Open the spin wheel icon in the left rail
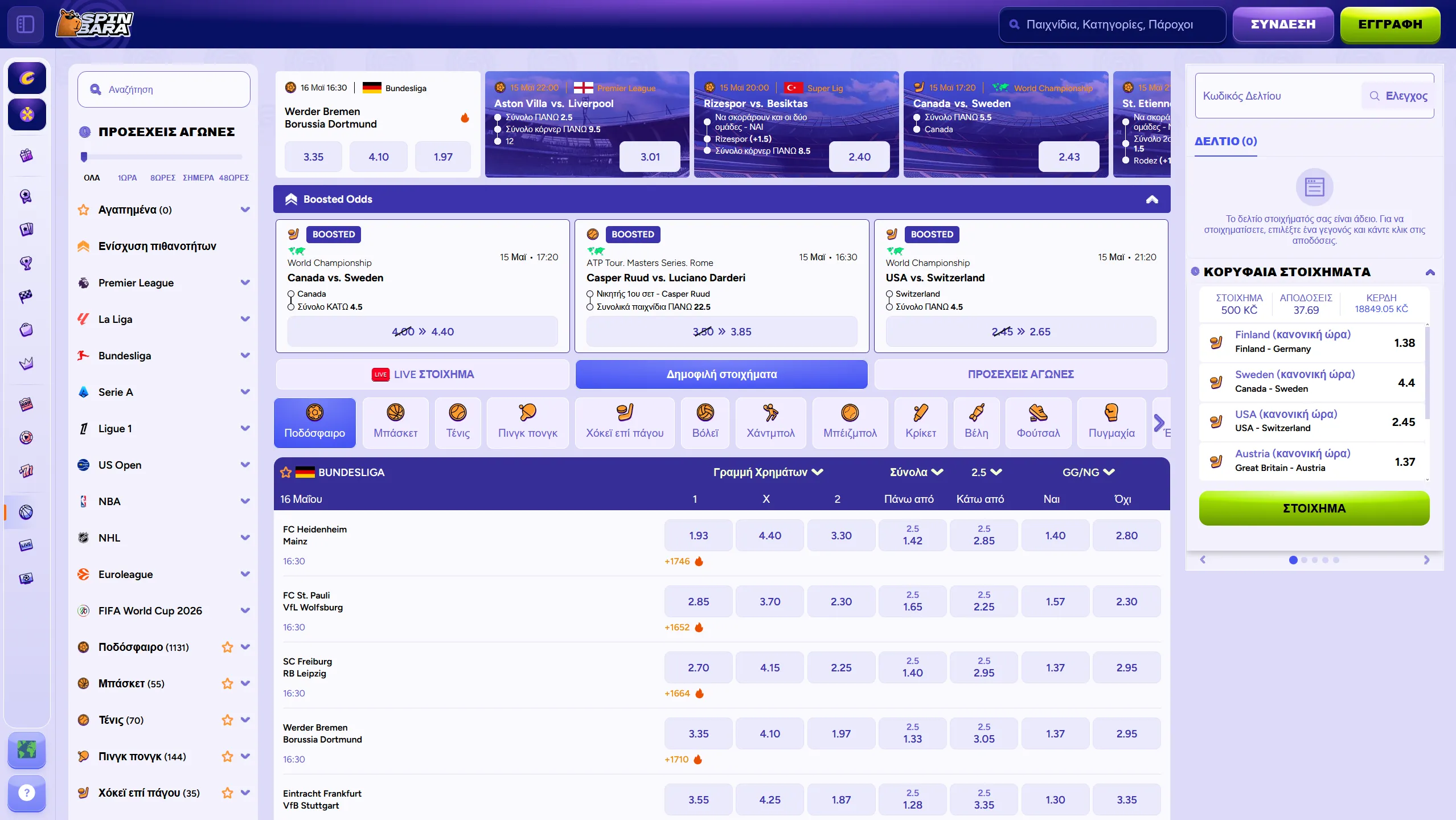Image resolution: width=1456 pixels, height=820 pixels. coord(27,114)
